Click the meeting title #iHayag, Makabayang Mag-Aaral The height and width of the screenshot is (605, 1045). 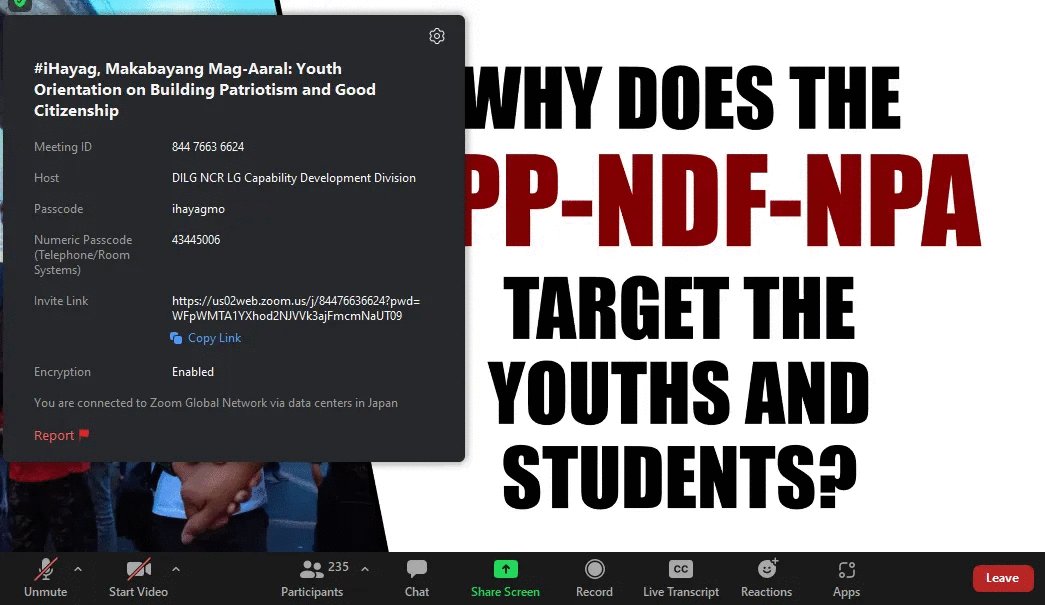[205, 89]
